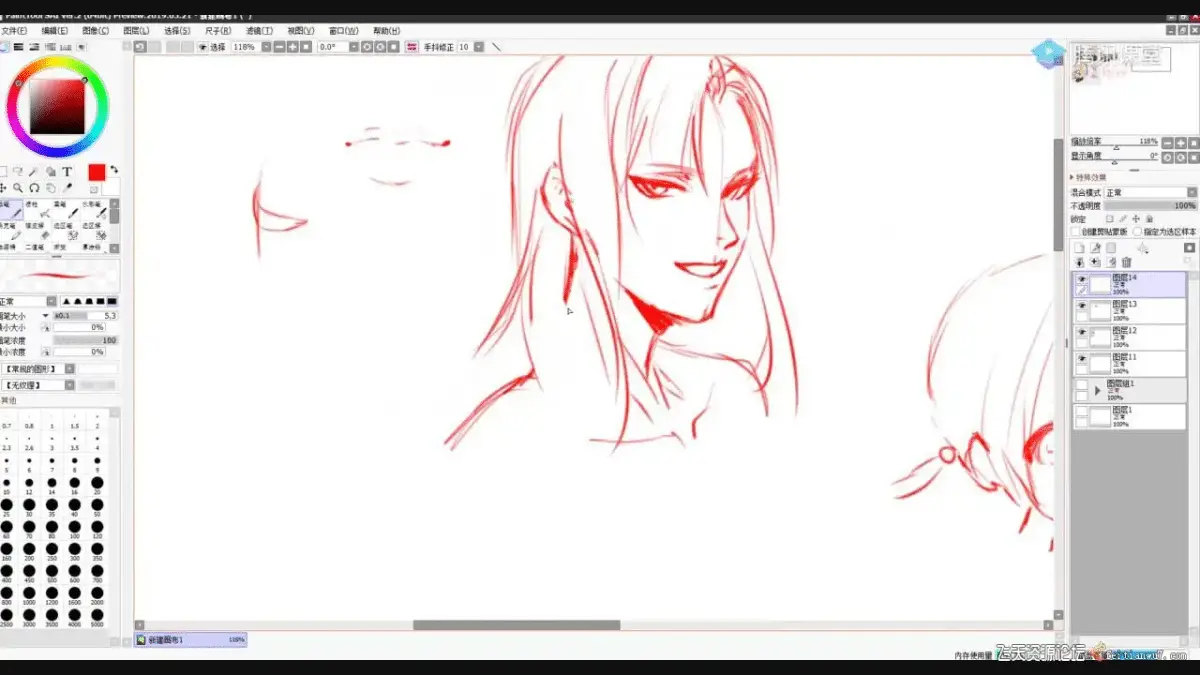Select the Lasso selection tool
Viewport: 1200px width, 675px height.
17,172
